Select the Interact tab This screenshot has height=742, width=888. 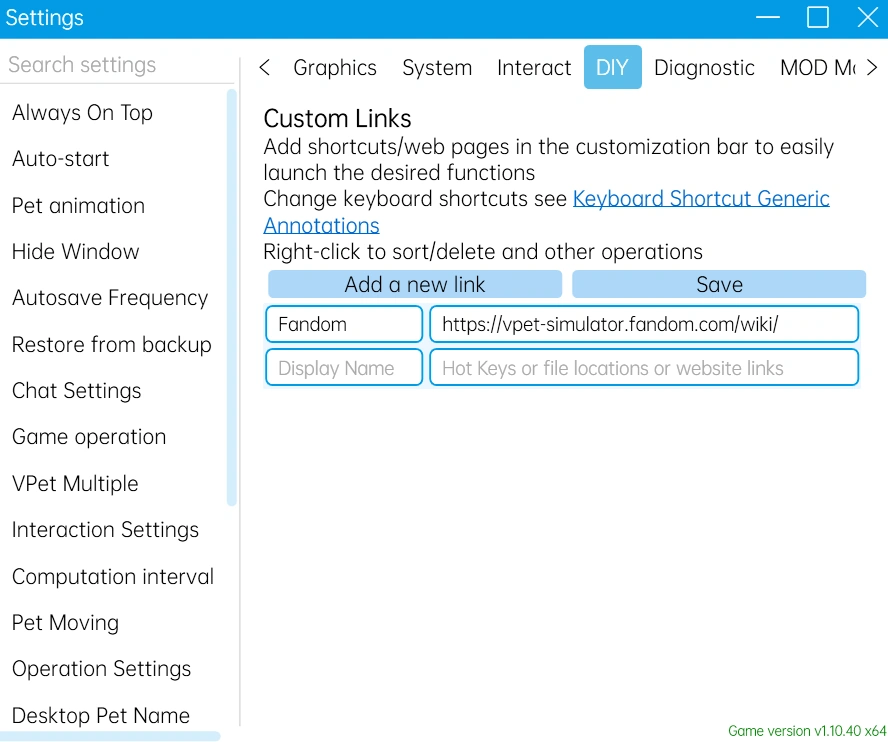(x=534, y=68)
